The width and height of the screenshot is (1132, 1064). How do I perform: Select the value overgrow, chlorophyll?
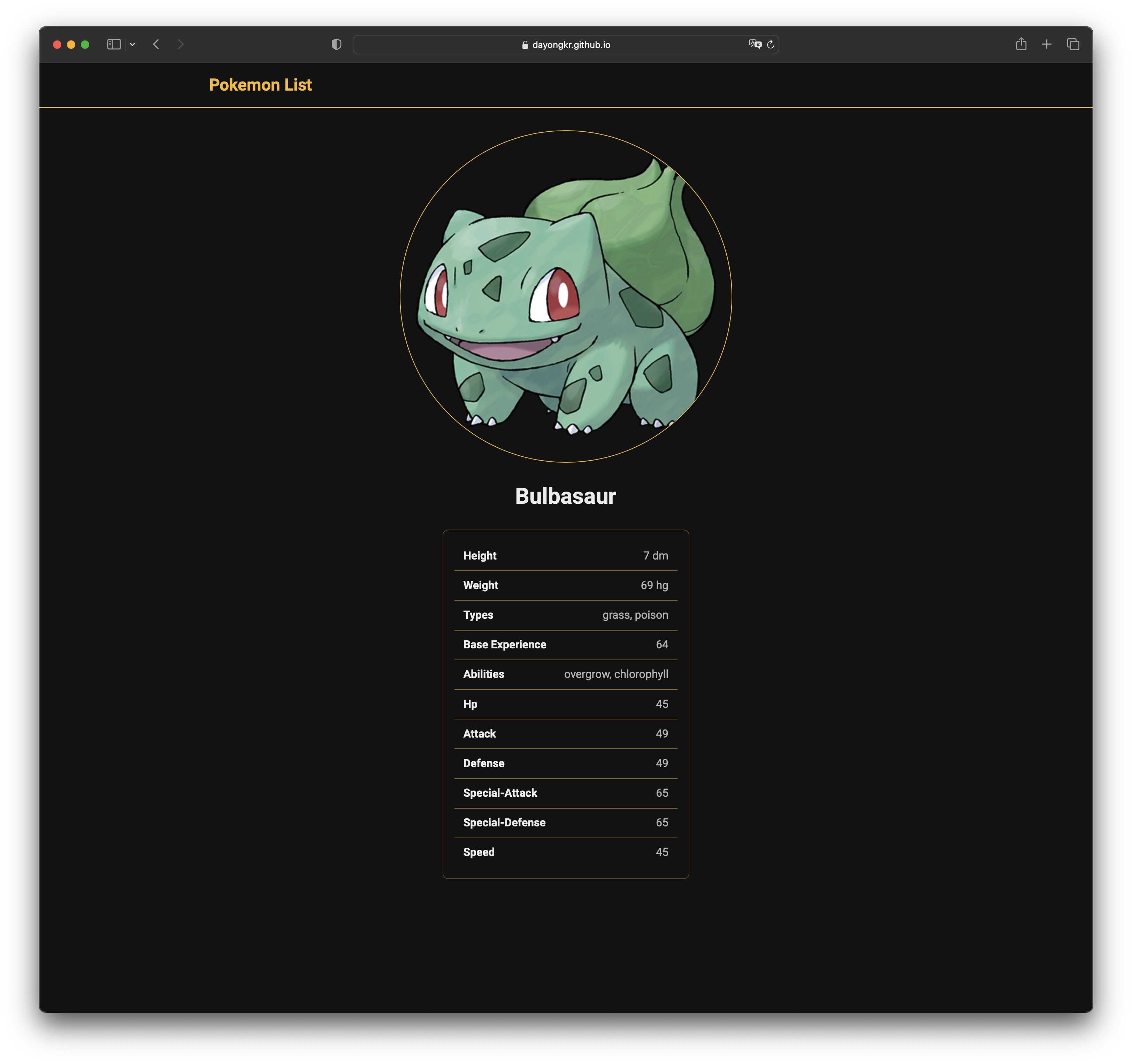(x=616, y=674)
